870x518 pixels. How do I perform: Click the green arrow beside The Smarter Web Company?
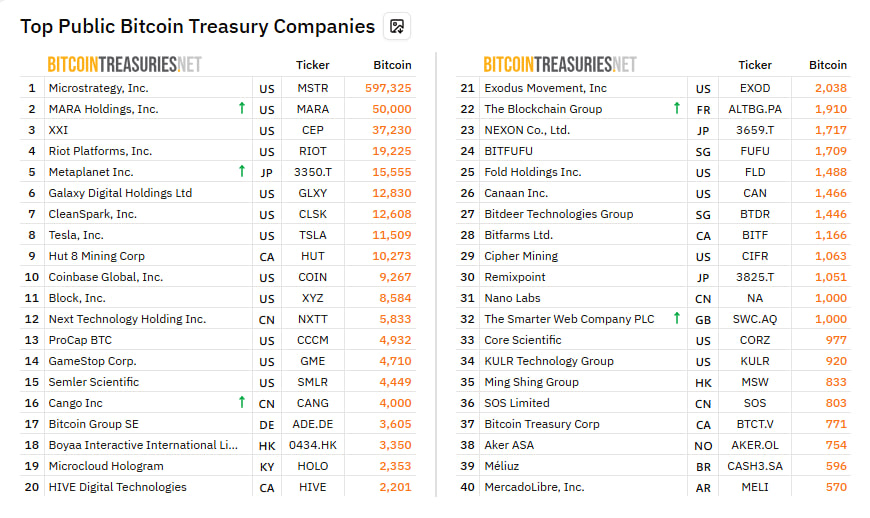pyautogui.click(x=677, y=318)
